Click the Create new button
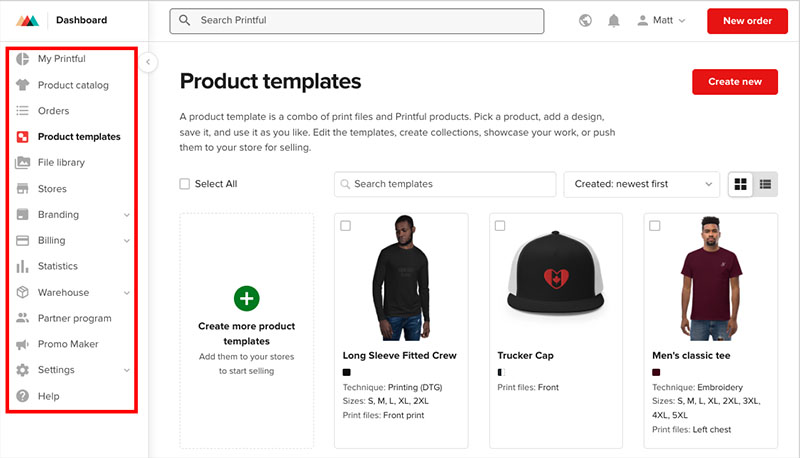The image size is (800, 458). point(735,82)
